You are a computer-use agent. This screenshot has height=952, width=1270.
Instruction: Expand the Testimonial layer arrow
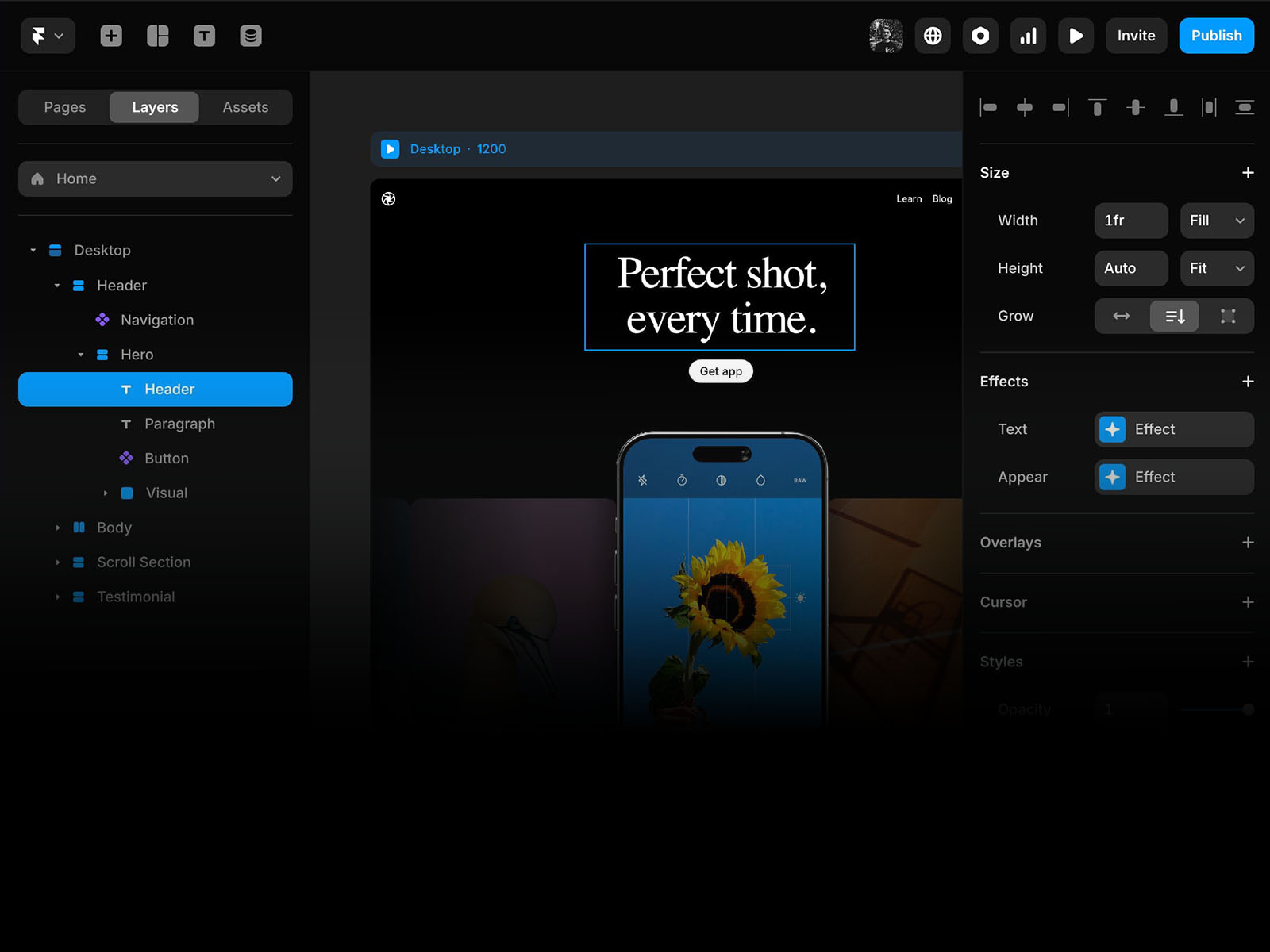(57, 597)
